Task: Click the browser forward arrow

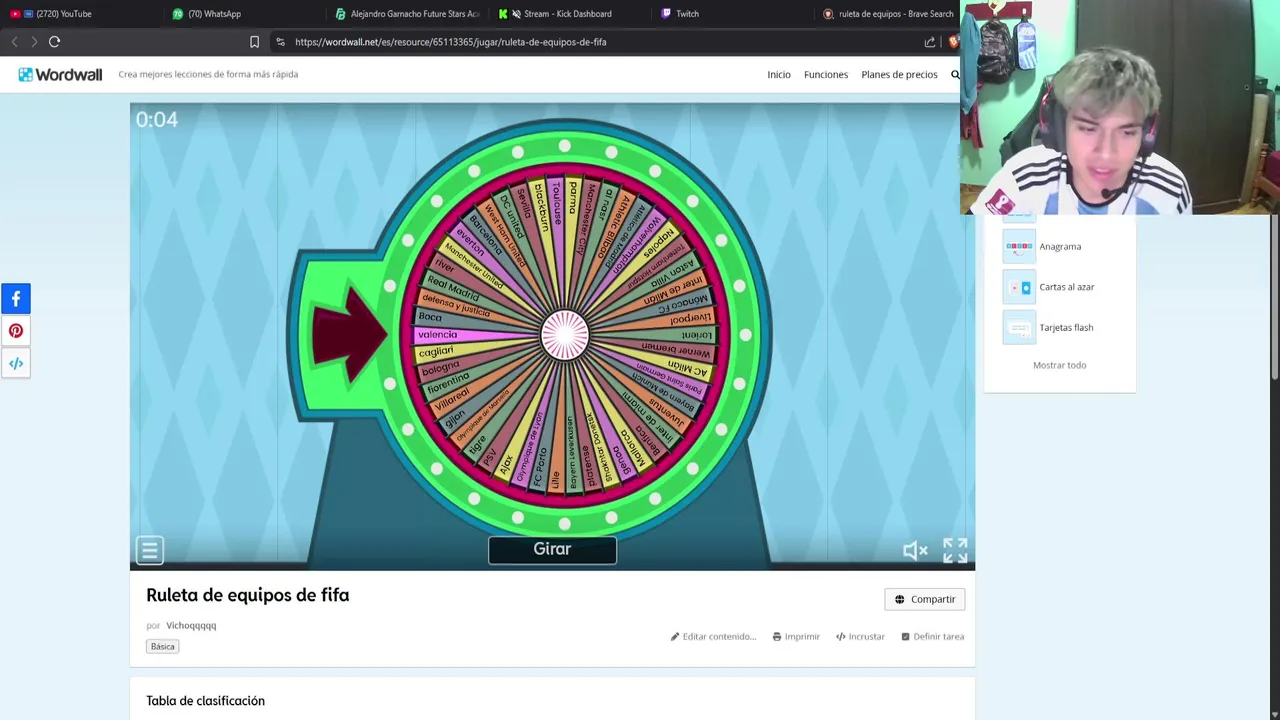Action: point(34,42)
